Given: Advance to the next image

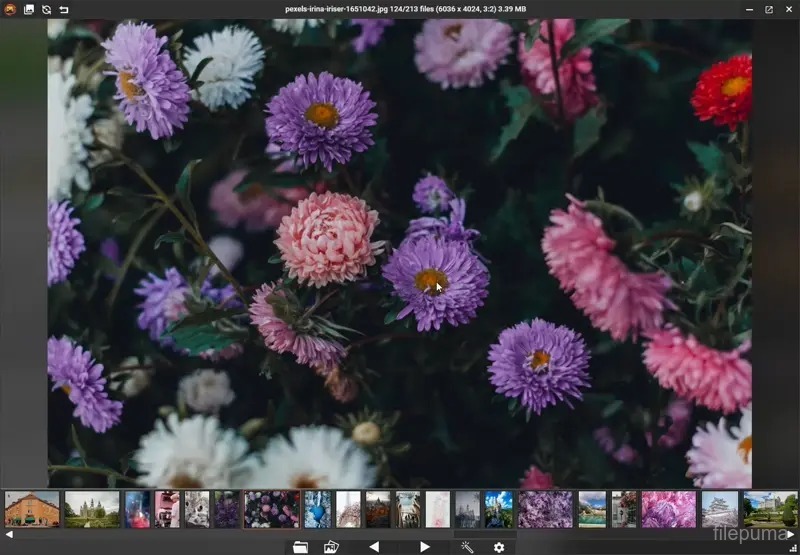Looking at the screenshot, I should coord(425,547).
